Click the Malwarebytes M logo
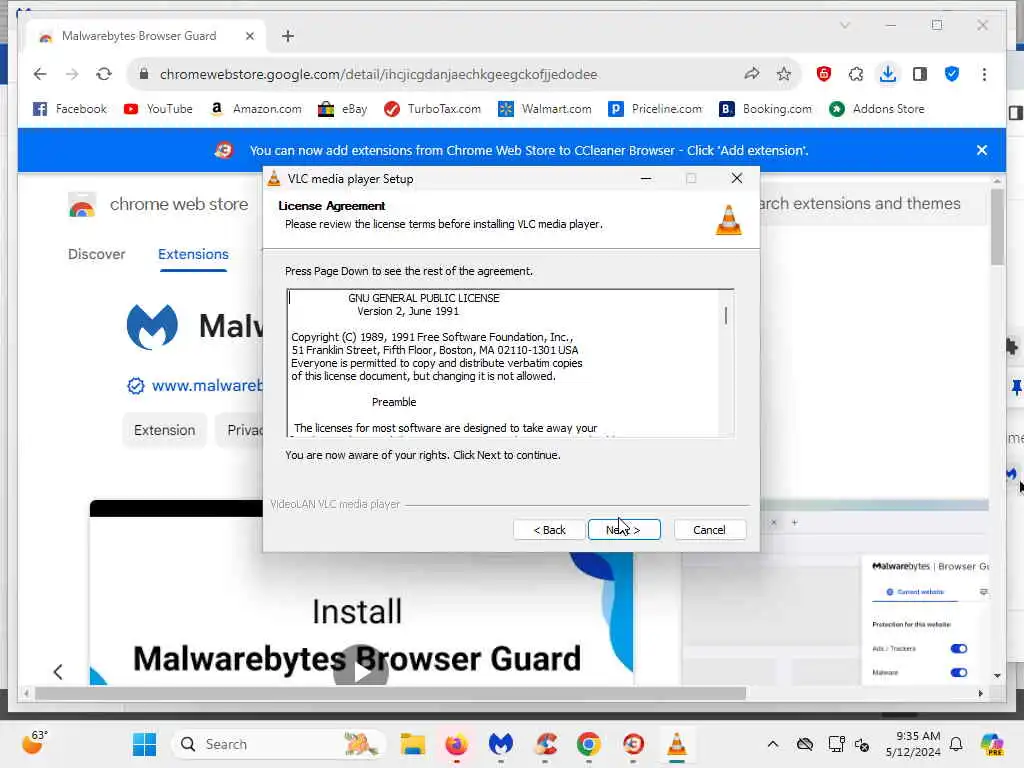This screenshot has height=768, width=1024. pos(152,327)
